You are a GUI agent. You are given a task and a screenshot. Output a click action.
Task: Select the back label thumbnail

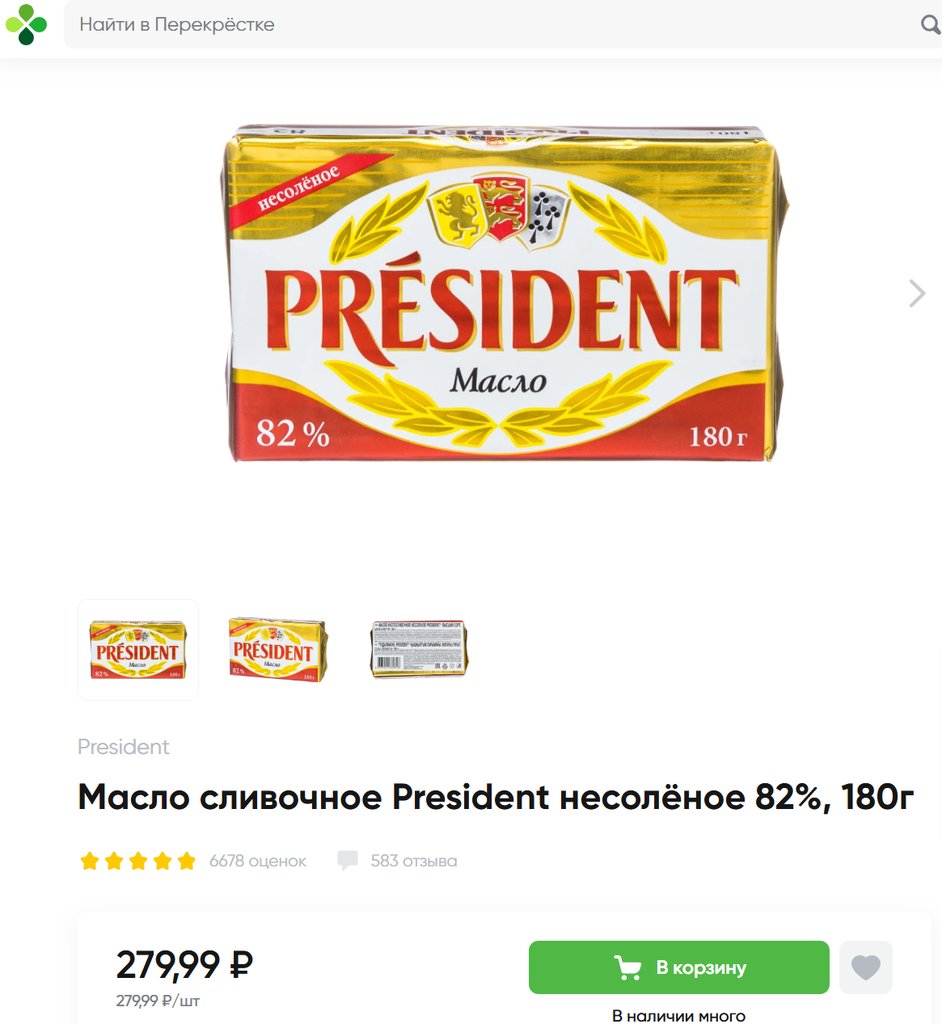pyautogui.click(x=419, y=648)
